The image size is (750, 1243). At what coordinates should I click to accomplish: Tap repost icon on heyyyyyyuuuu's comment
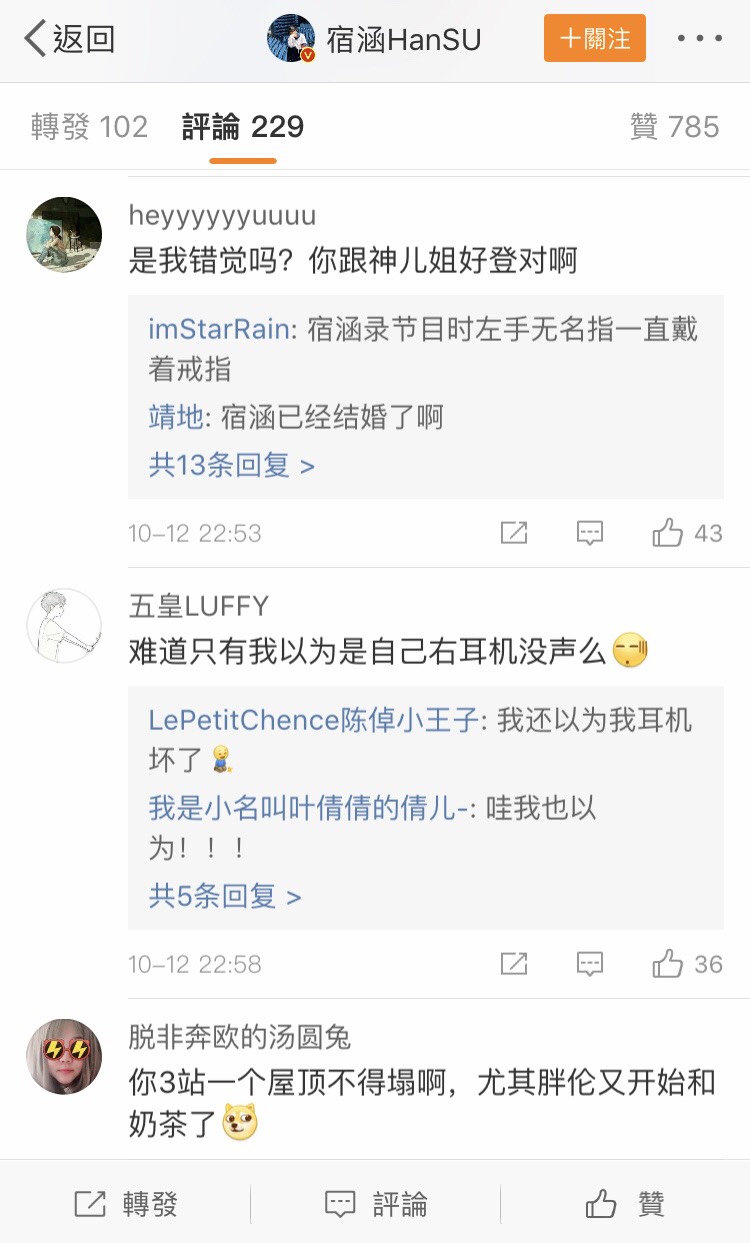tap(514, 534)
